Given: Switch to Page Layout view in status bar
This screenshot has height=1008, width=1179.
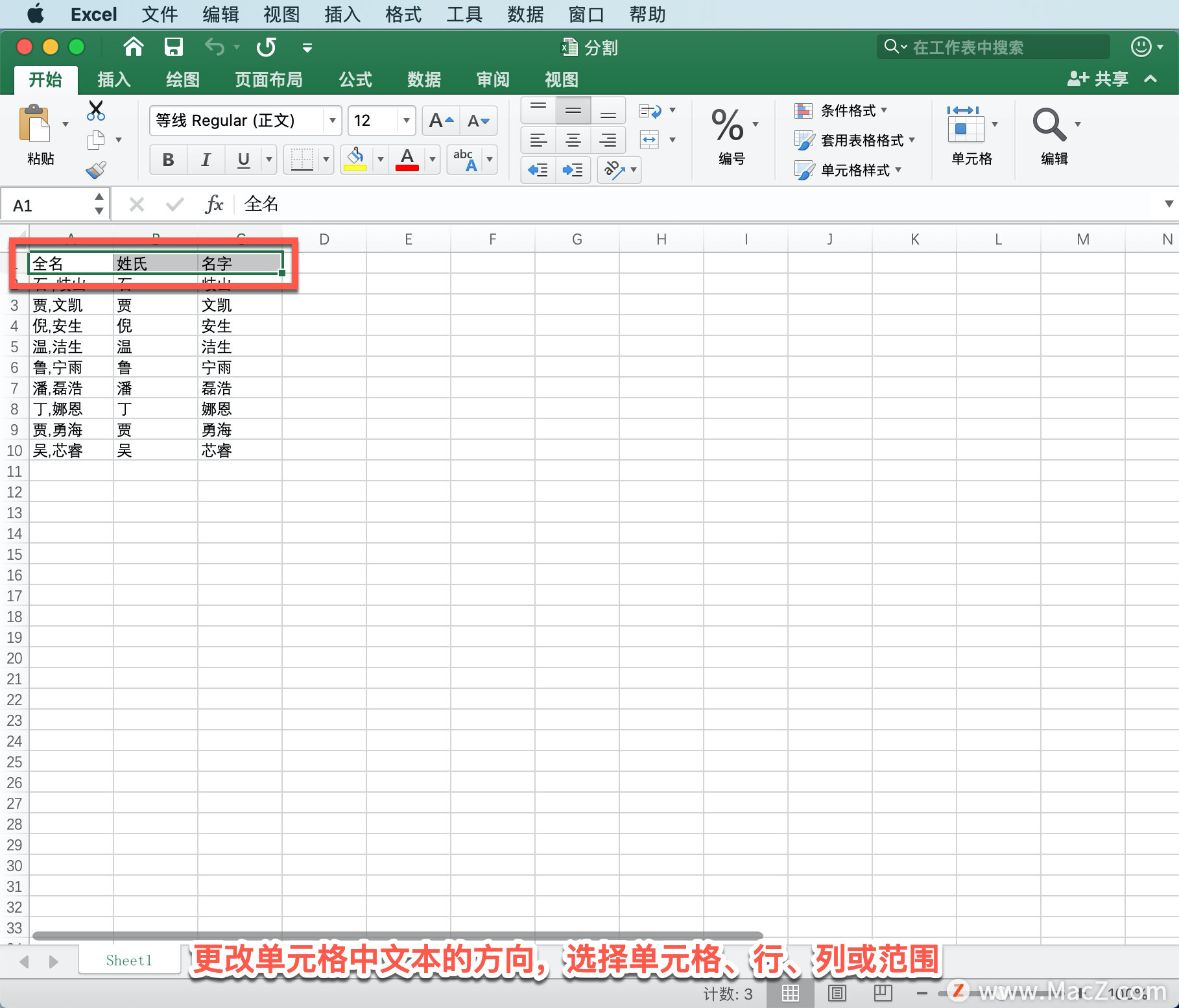Looking at the screenshot, I should click(x=837, y=993).
